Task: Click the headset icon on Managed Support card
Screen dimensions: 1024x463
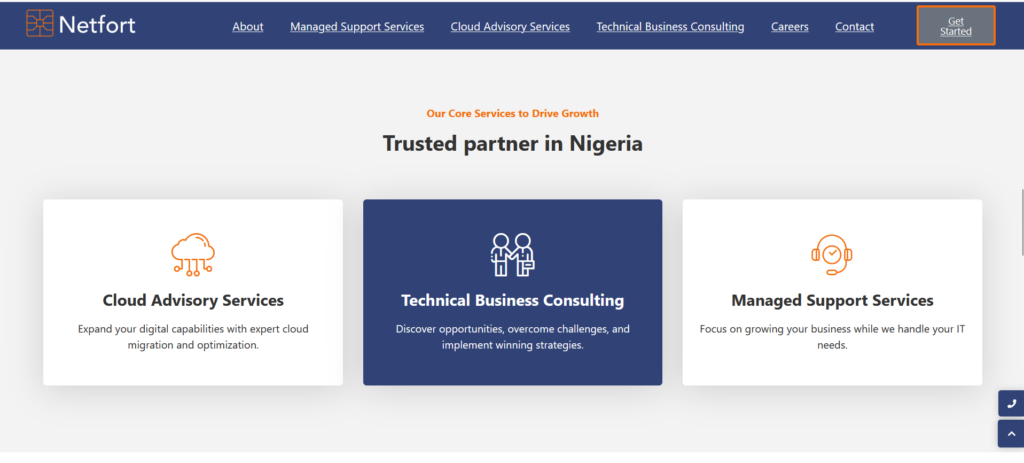Action: [832, 254]
